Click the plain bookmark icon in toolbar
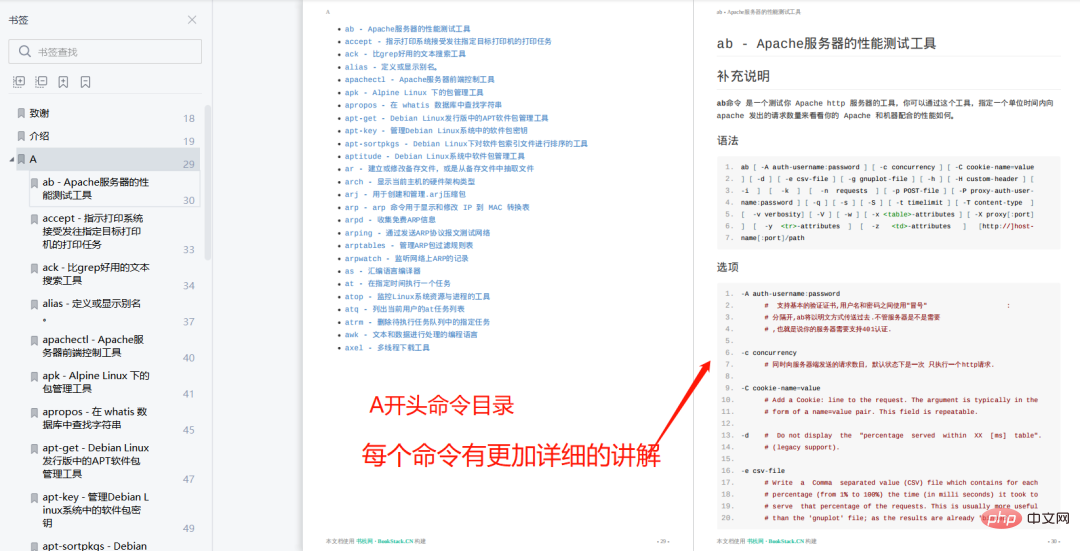Image resolution: width=1080 pixels, height=551 pixels. (x=85, y=82)
